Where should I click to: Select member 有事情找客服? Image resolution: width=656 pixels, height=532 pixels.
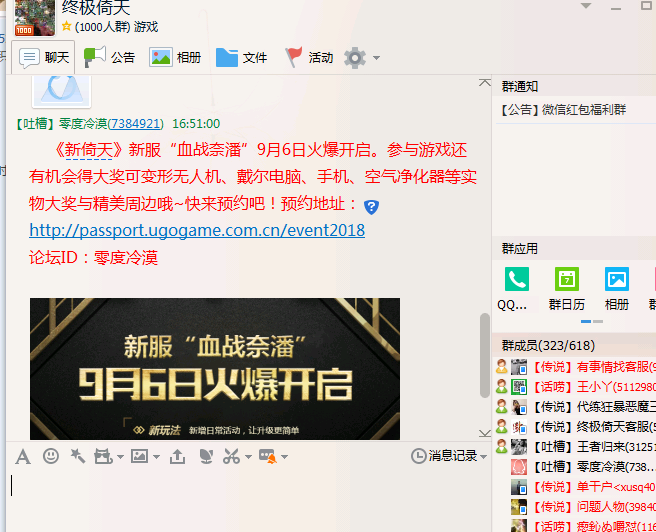[575, 367]
